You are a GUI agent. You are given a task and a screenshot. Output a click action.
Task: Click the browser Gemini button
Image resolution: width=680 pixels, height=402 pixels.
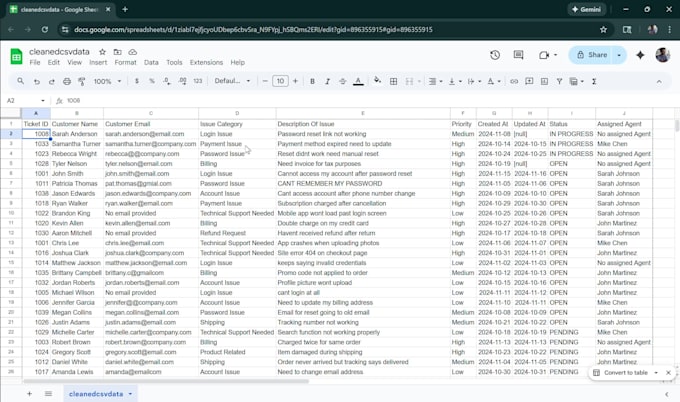[586, 9]
